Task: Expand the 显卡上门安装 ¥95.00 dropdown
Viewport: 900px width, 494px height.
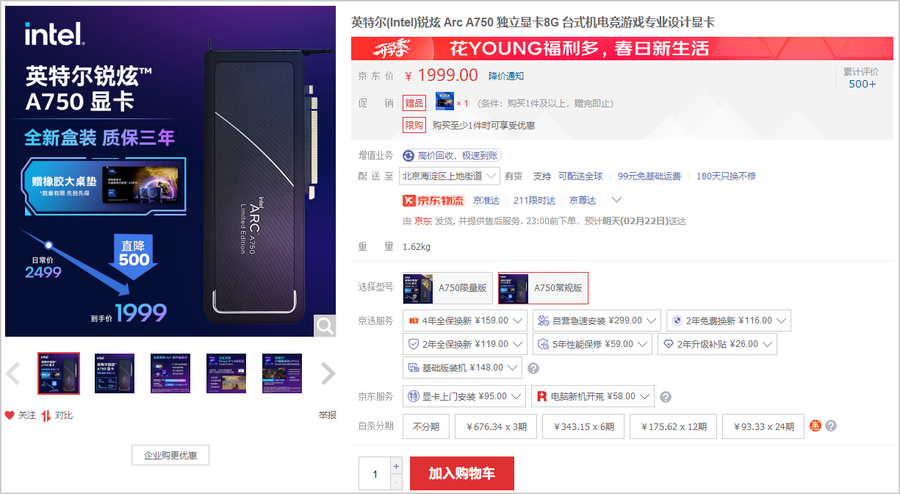Action: click(464, 396)
